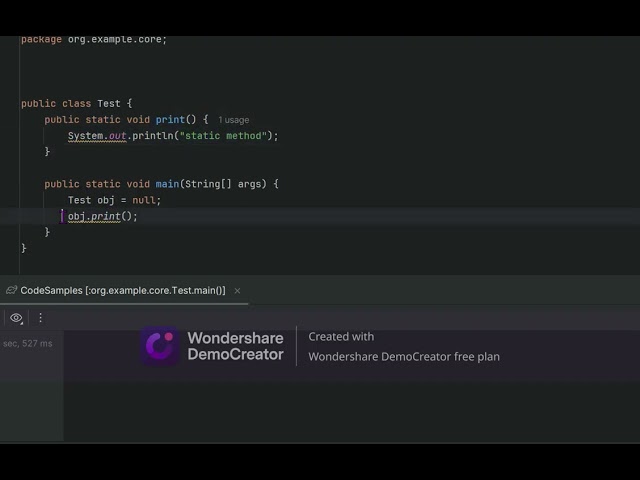This screenshot has width=640, height=480.
Task: Open the CodeSamples Test.main() run tab
Action: tap(123, 291)
